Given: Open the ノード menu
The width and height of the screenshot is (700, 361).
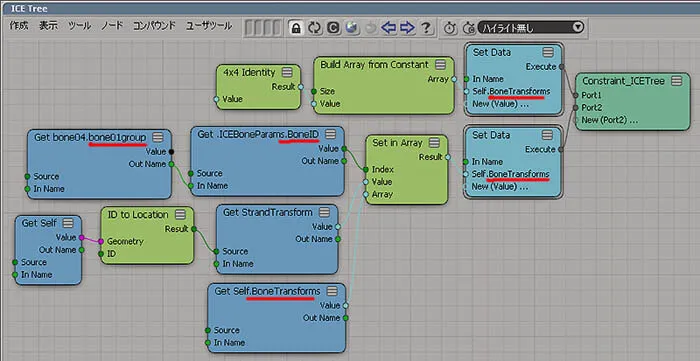Looking at the screenshot, I should click(112, 25).
